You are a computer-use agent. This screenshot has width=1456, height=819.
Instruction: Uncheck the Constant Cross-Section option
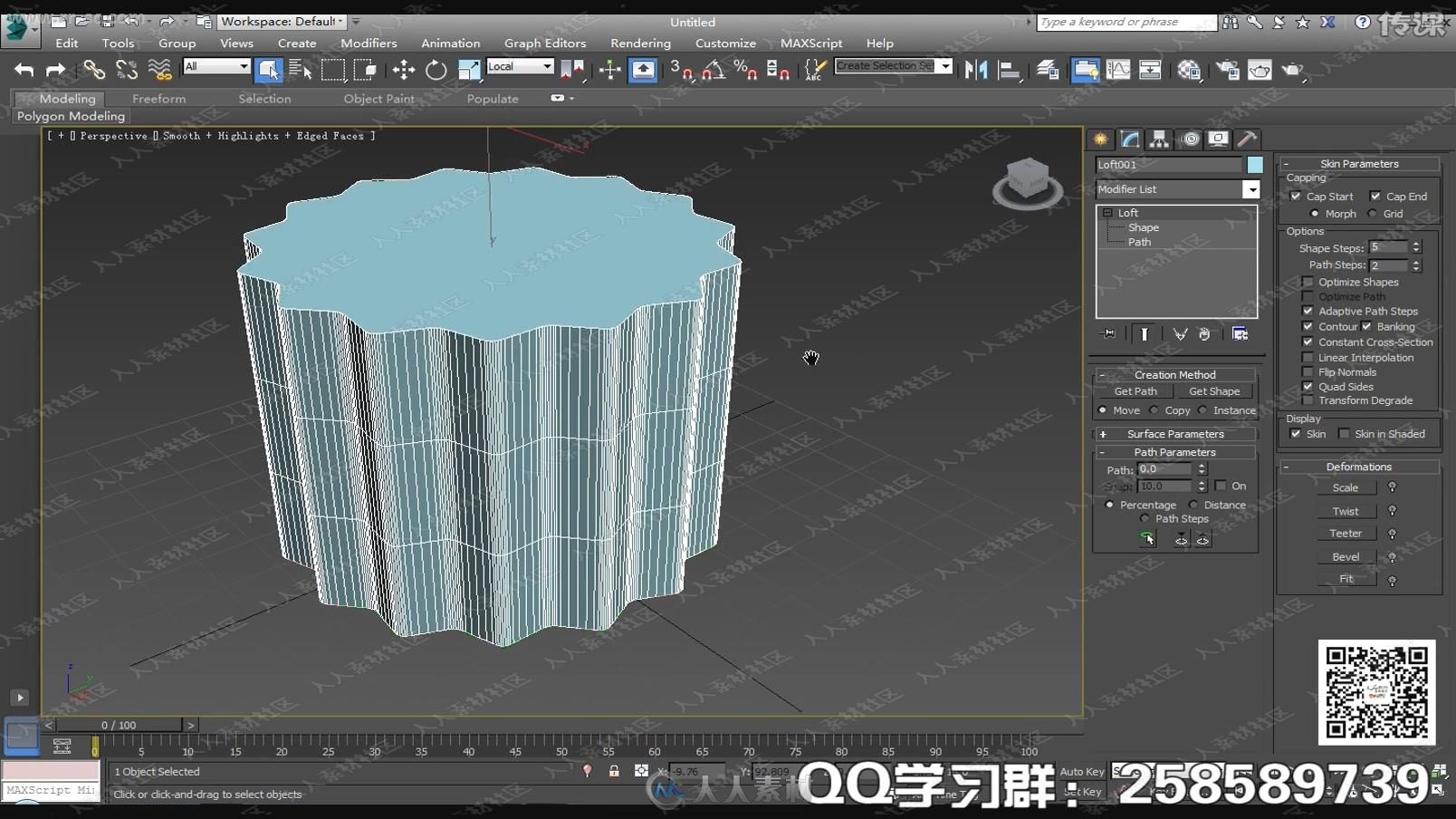(1308, 342)
